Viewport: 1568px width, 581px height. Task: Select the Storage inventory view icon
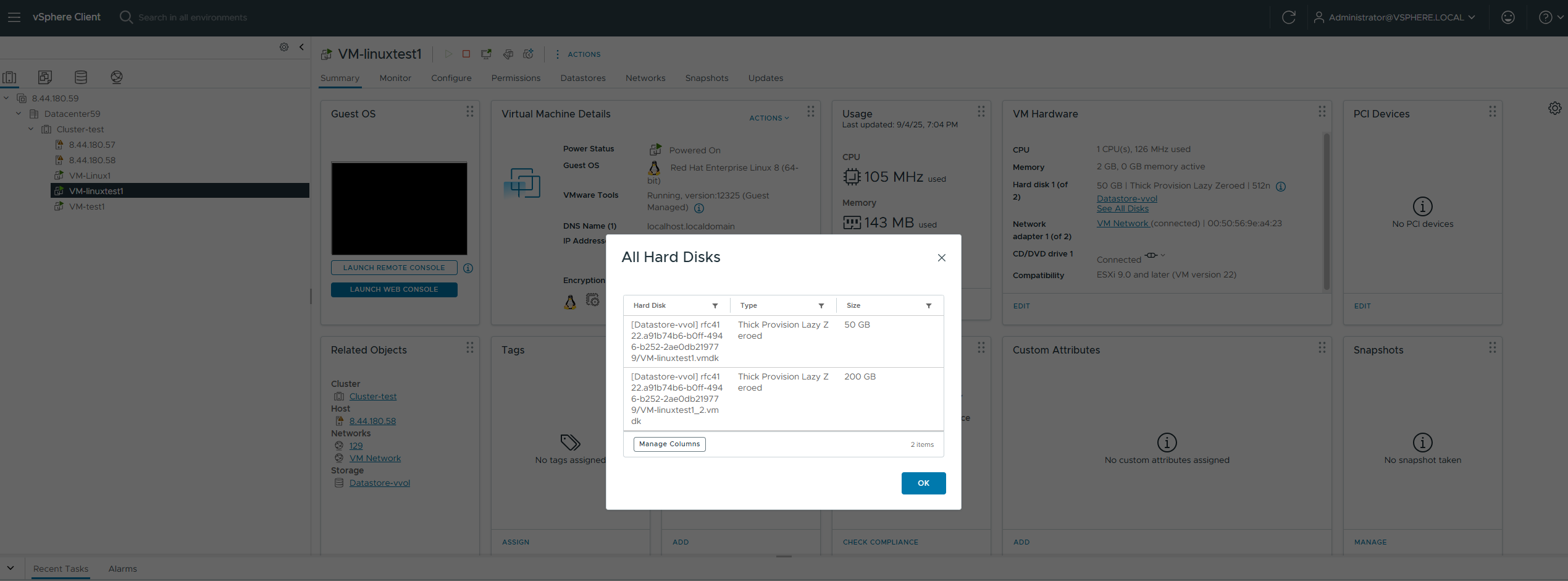click(x=81, y=77)
